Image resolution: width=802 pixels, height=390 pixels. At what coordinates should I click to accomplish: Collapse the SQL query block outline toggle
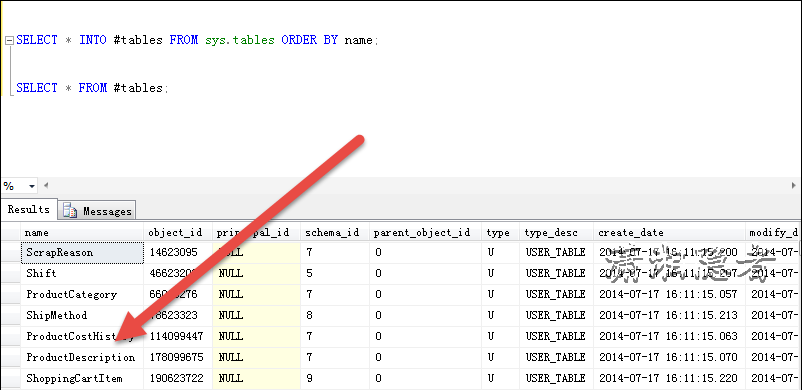tap(9, 40)
